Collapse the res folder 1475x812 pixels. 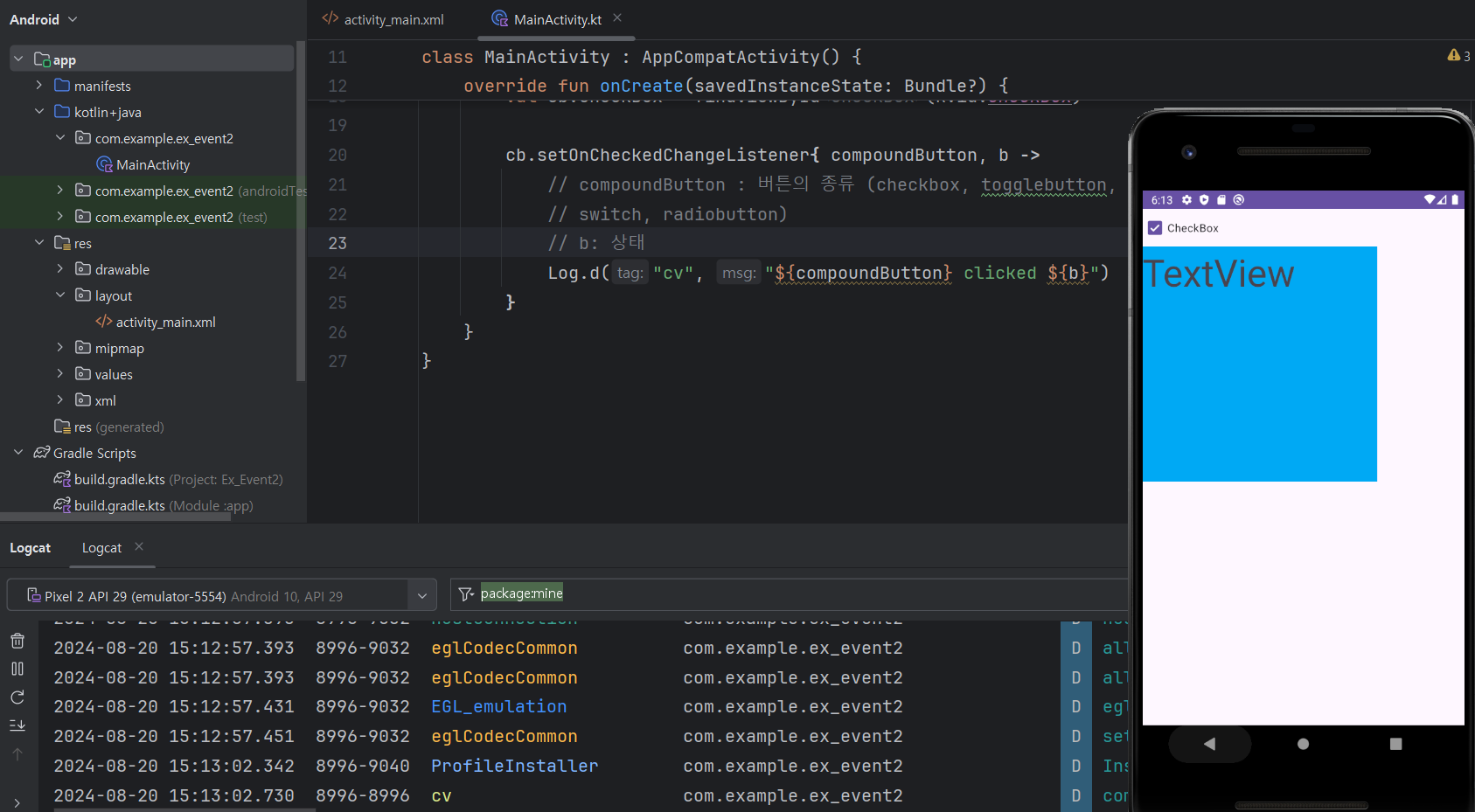(39, 243)
